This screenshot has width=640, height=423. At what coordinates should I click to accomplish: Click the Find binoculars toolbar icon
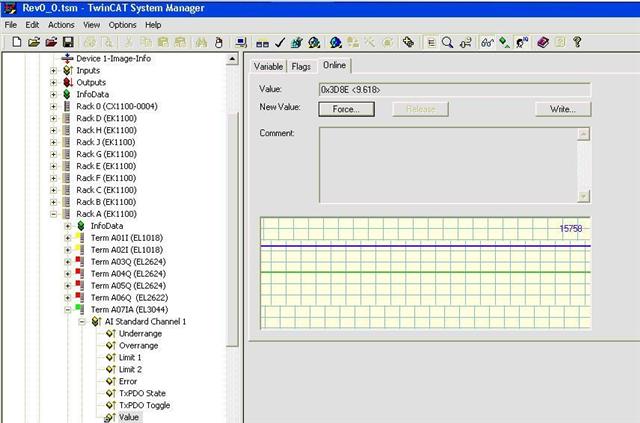pos(201,42)
